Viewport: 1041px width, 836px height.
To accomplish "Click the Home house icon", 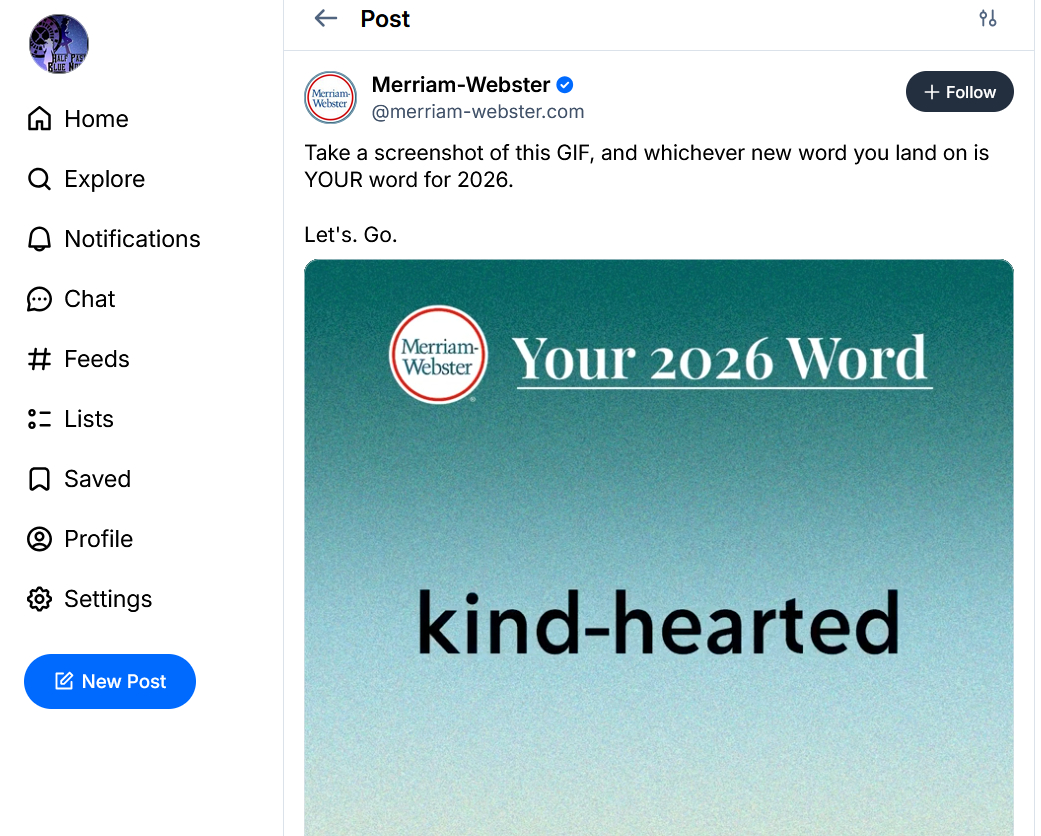I will (39, 119).
